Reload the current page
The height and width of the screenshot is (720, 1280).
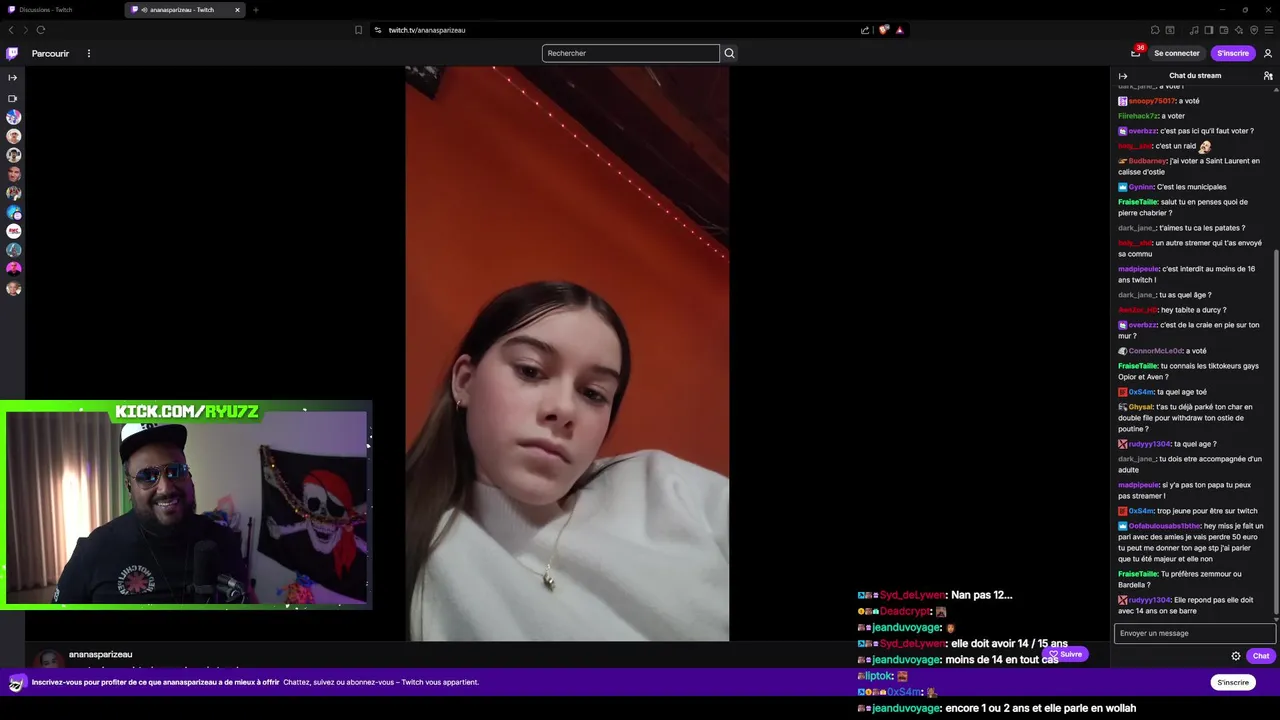pos(40,30)
